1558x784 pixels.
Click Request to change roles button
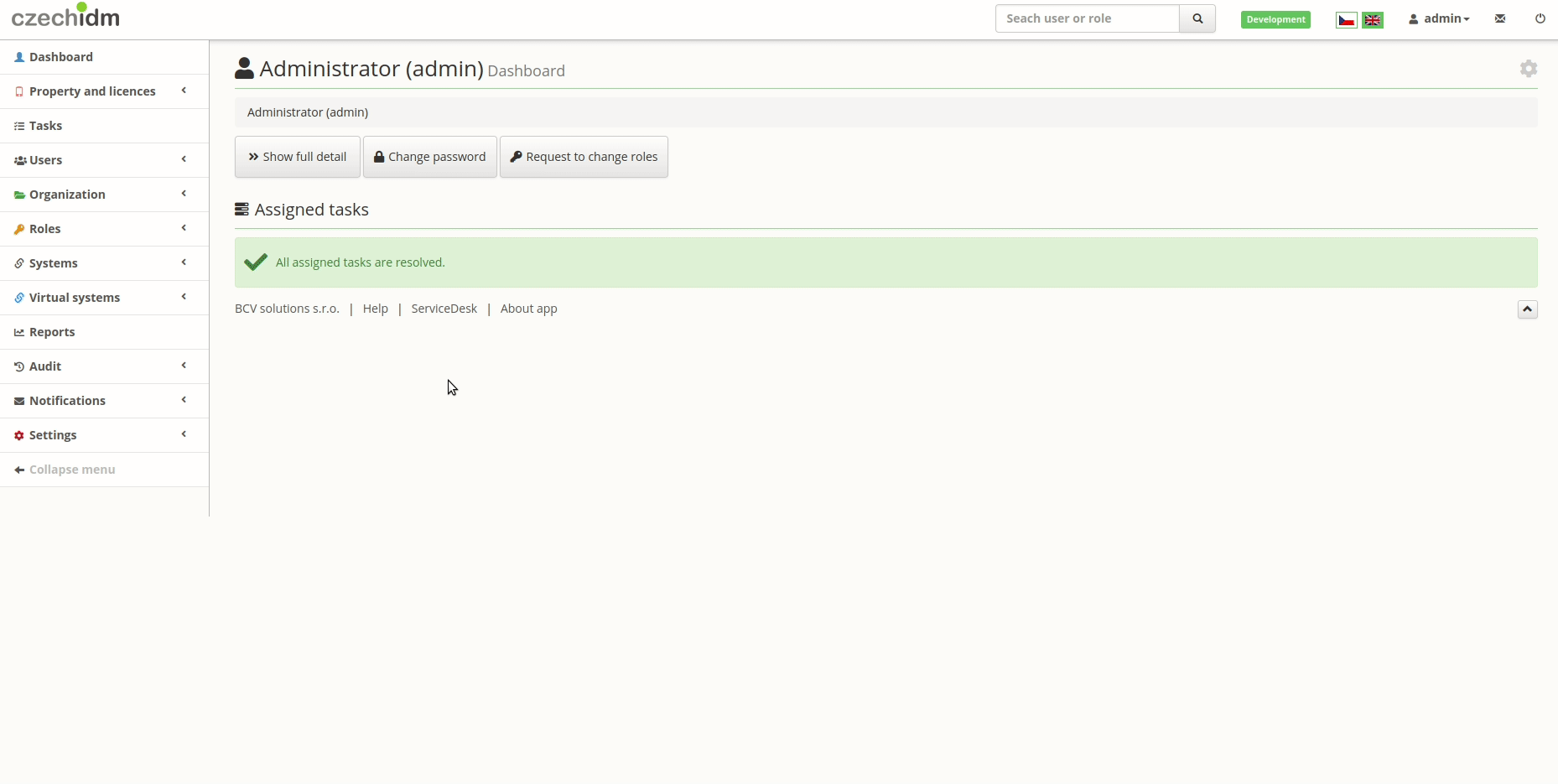pos(584,157)
